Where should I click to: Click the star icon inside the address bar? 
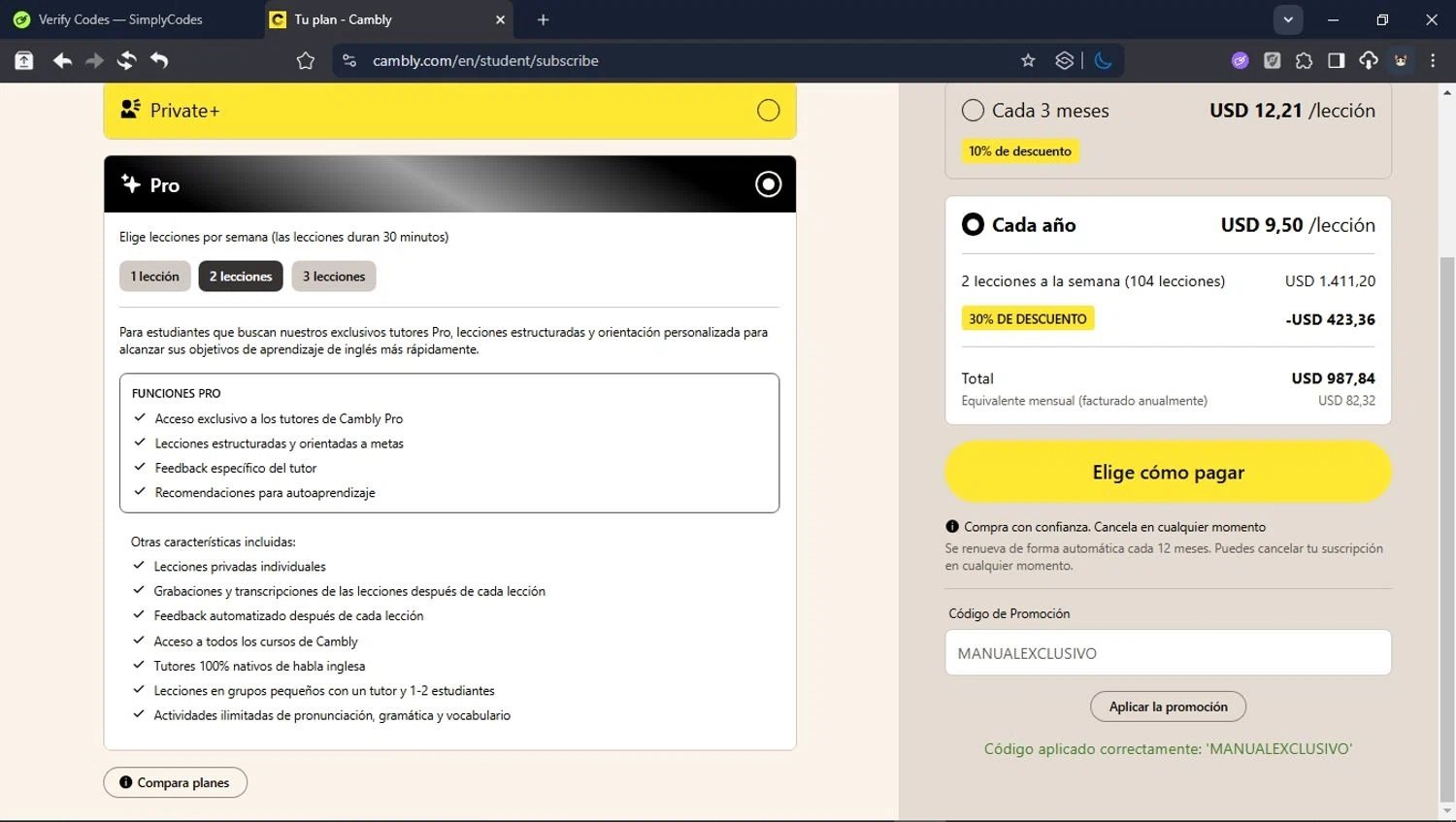click(x=1028, y=61)
